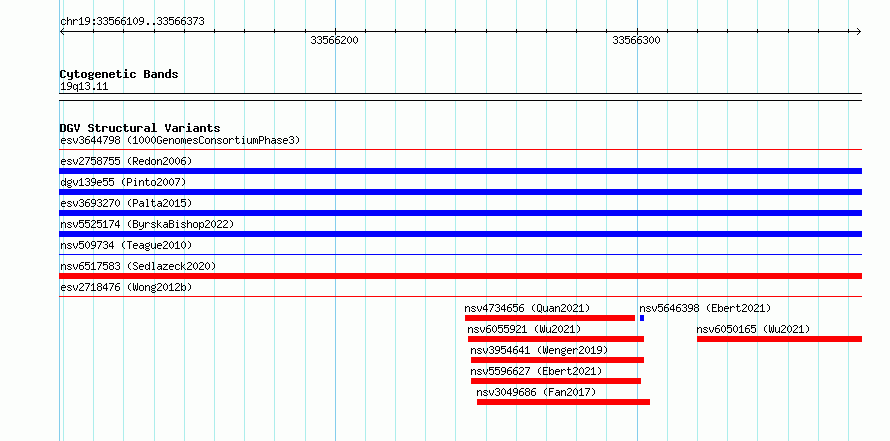The height and width of the screenshot is (441, 890).
Task: Click the small blue square for nsv5646398
Action: click(642, 318)
